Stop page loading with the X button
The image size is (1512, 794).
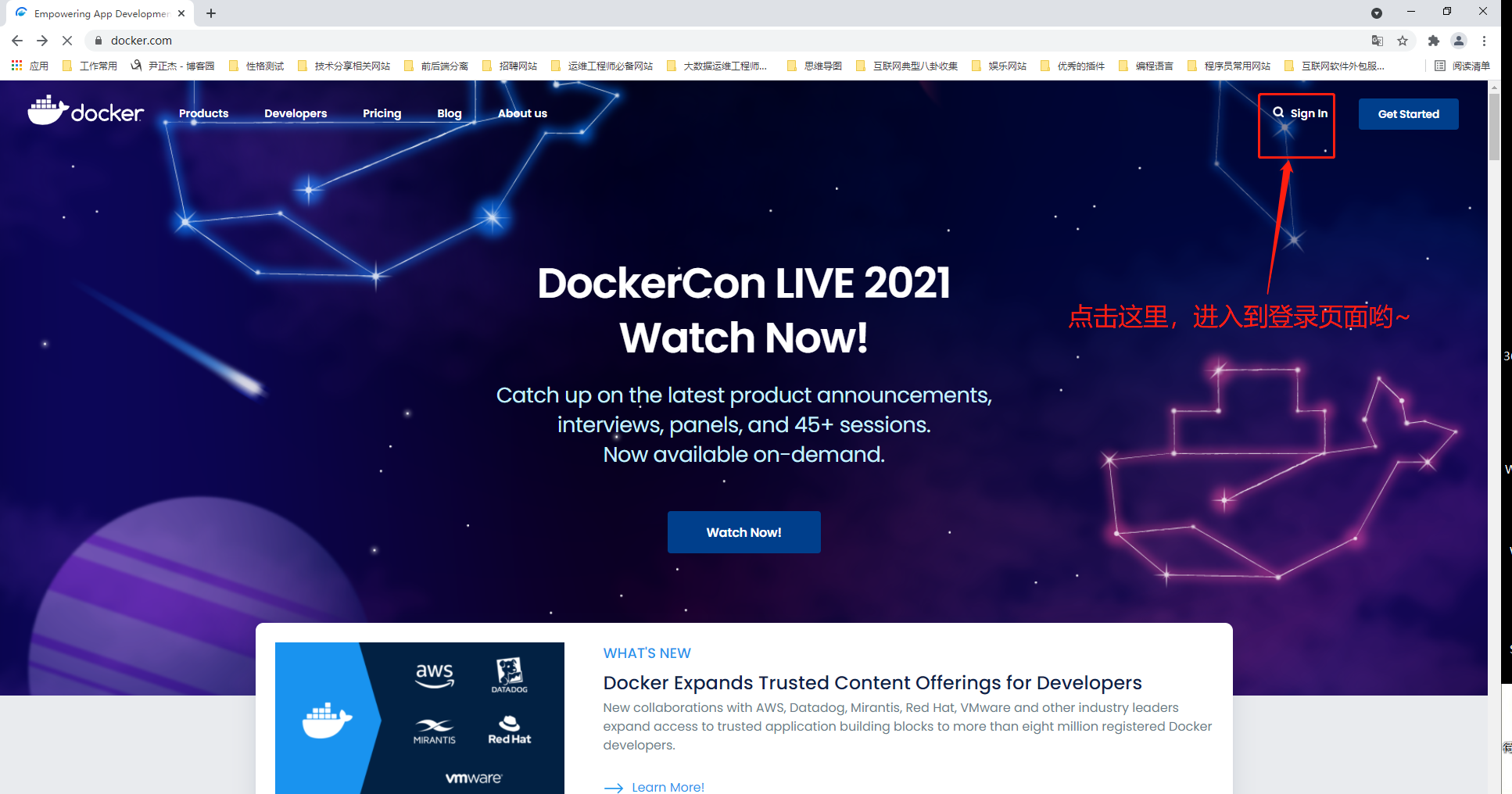click(x=67, y=41)
